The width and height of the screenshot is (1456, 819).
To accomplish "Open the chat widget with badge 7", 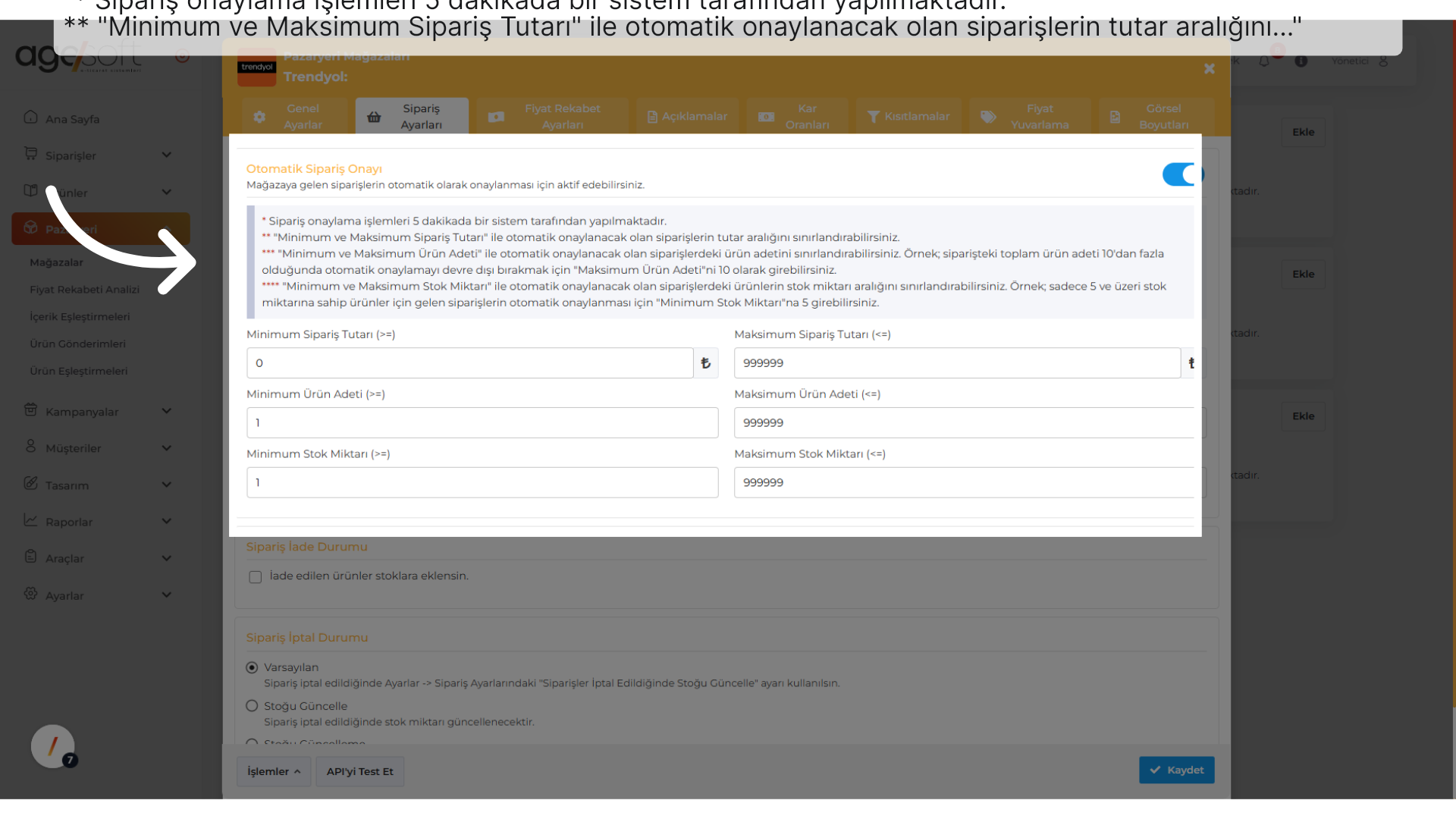I will pyautogui.click(x=53, y=747).
